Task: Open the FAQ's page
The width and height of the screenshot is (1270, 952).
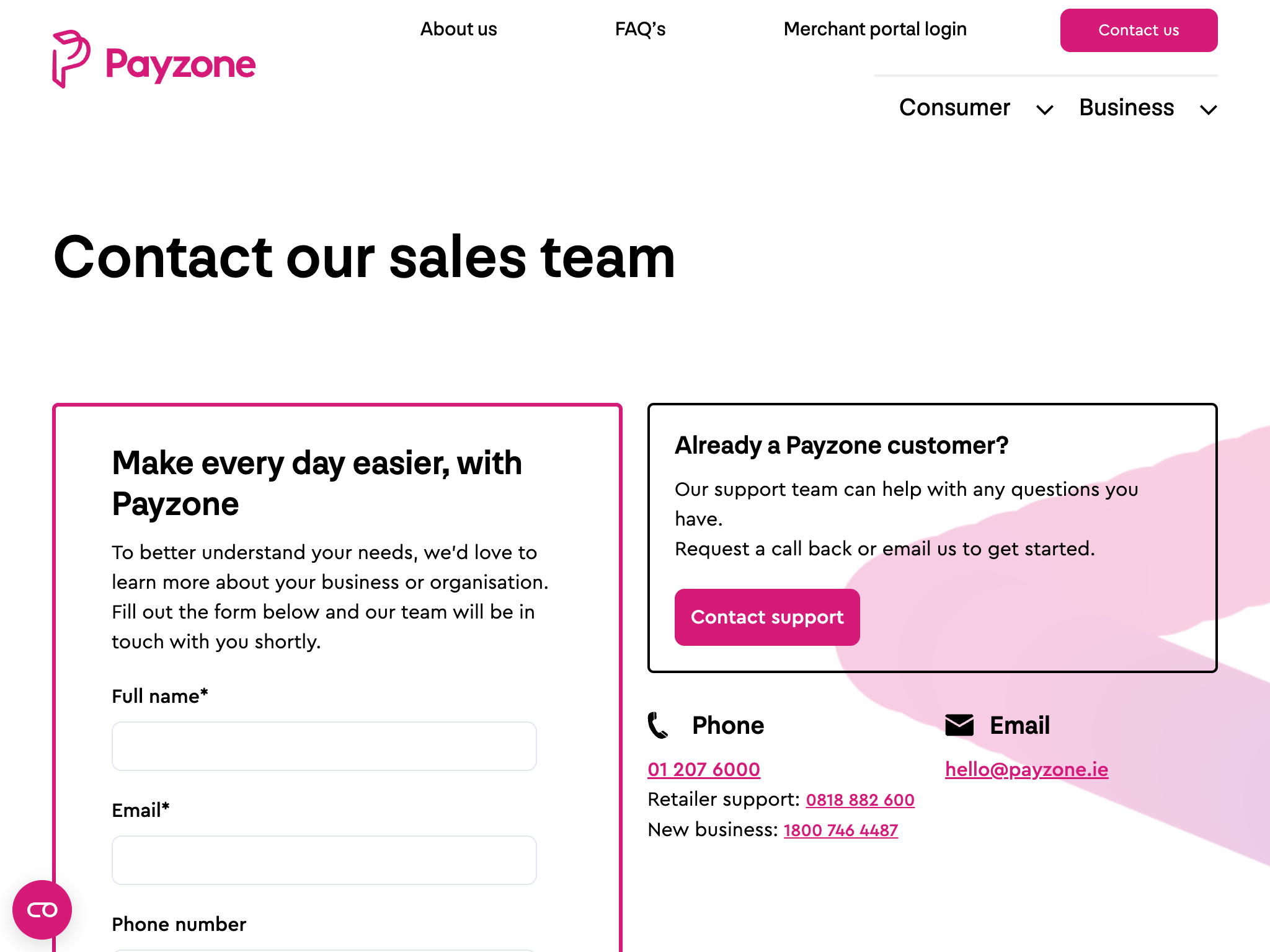Action: tap(640, 29)
